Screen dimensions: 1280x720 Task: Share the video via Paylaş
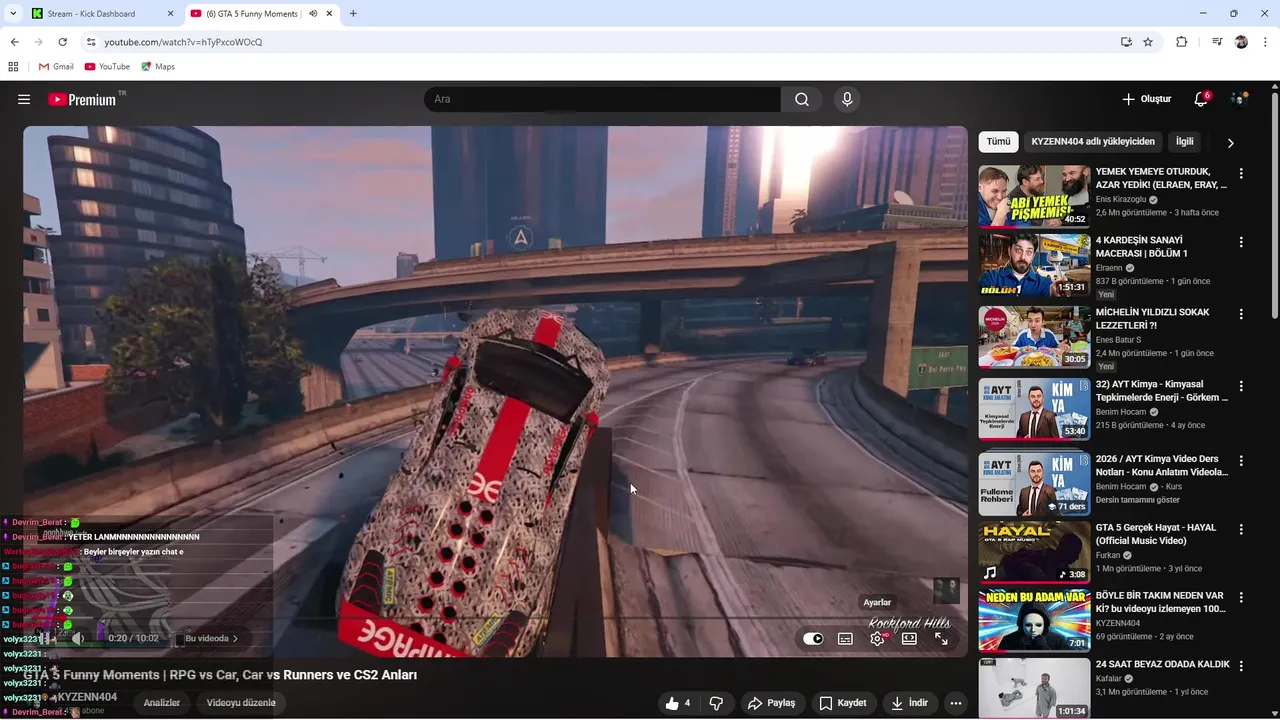pyautogui.click(x=772, y=703)
